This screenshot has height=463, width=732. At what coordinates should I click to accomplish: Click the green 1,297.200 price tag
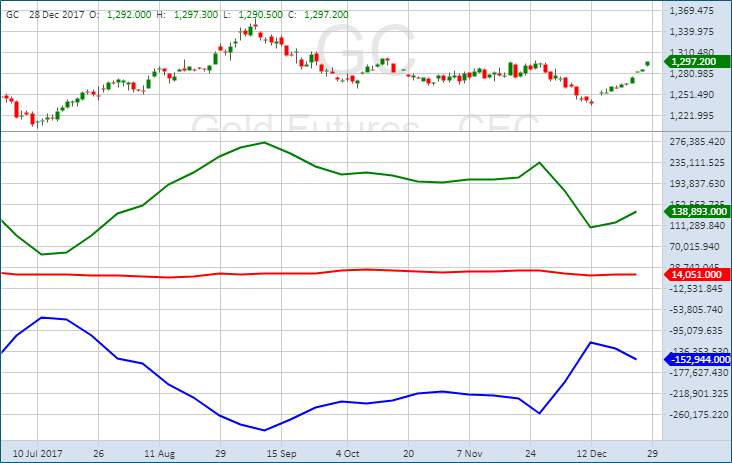point(697,62)
